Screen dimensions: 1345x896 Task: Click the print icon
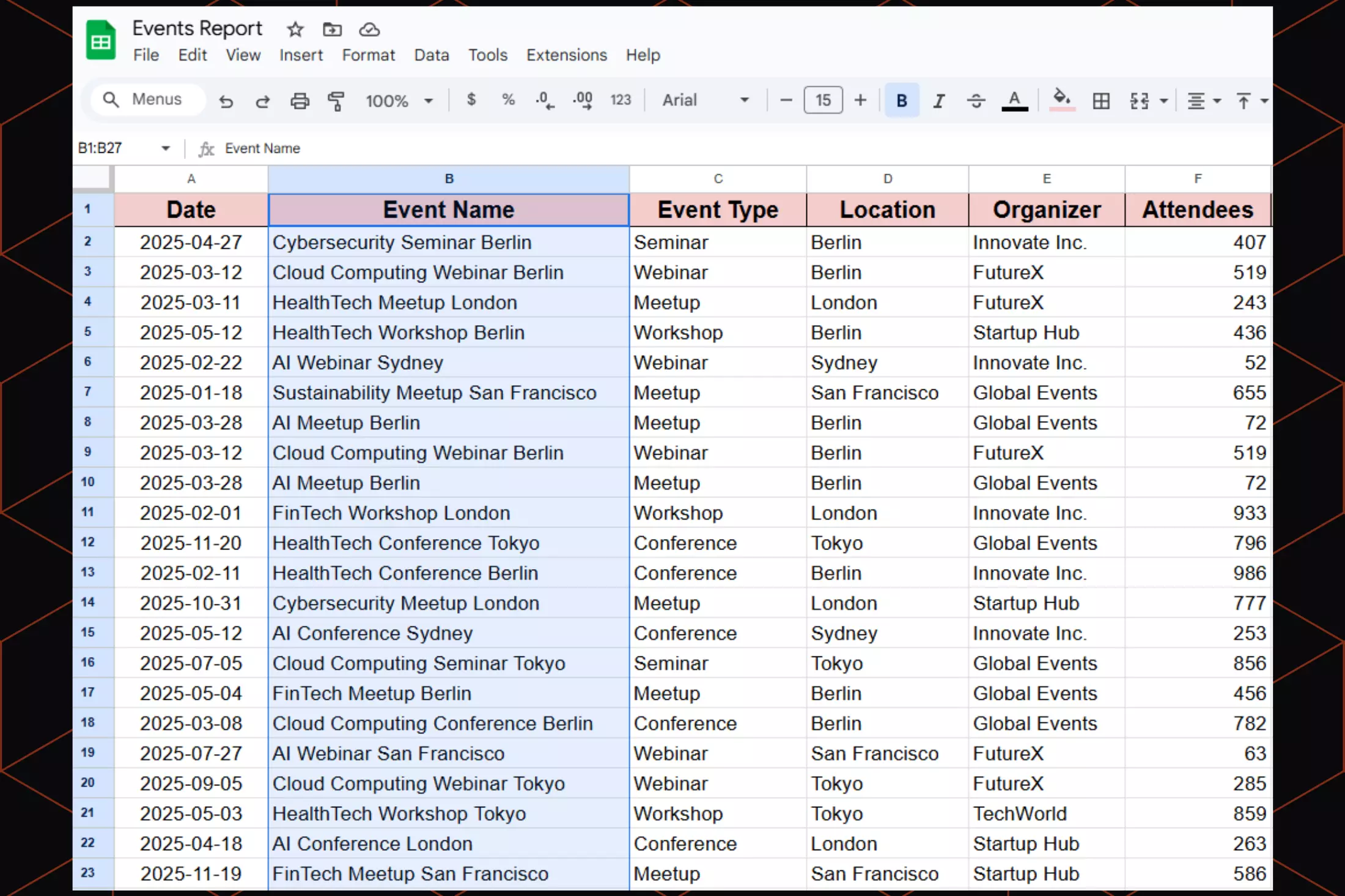[300, 101]
